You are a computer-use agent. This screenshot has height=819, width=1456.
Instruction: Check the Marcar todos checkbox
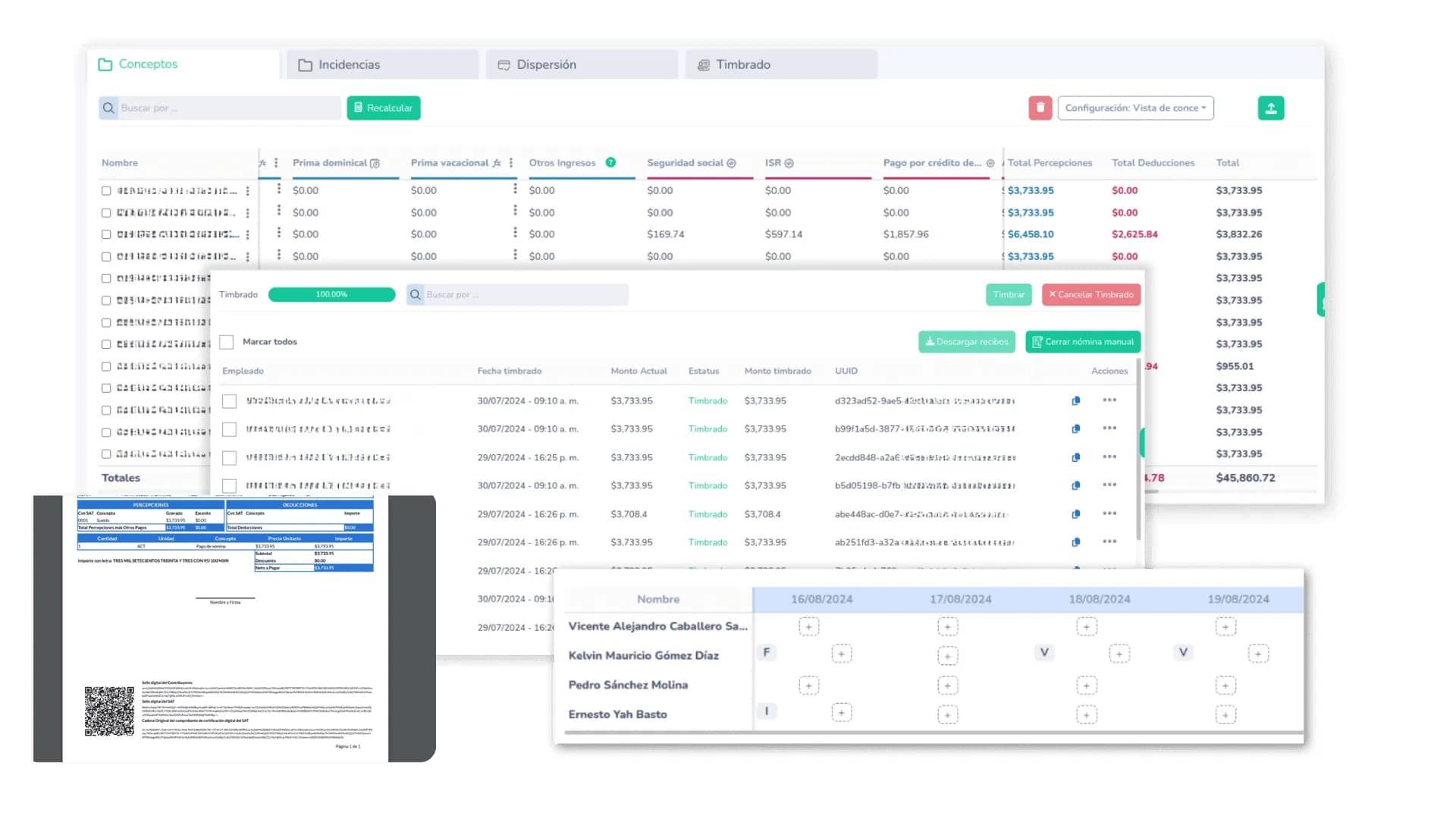227,342
